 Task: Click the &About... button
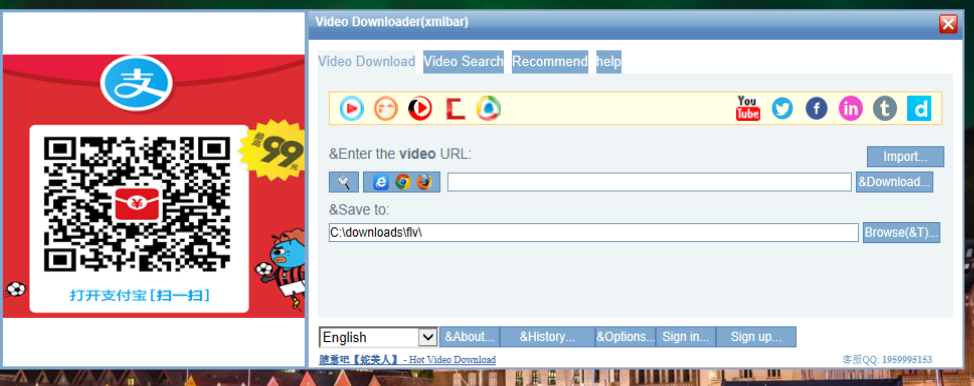[470, 337]
